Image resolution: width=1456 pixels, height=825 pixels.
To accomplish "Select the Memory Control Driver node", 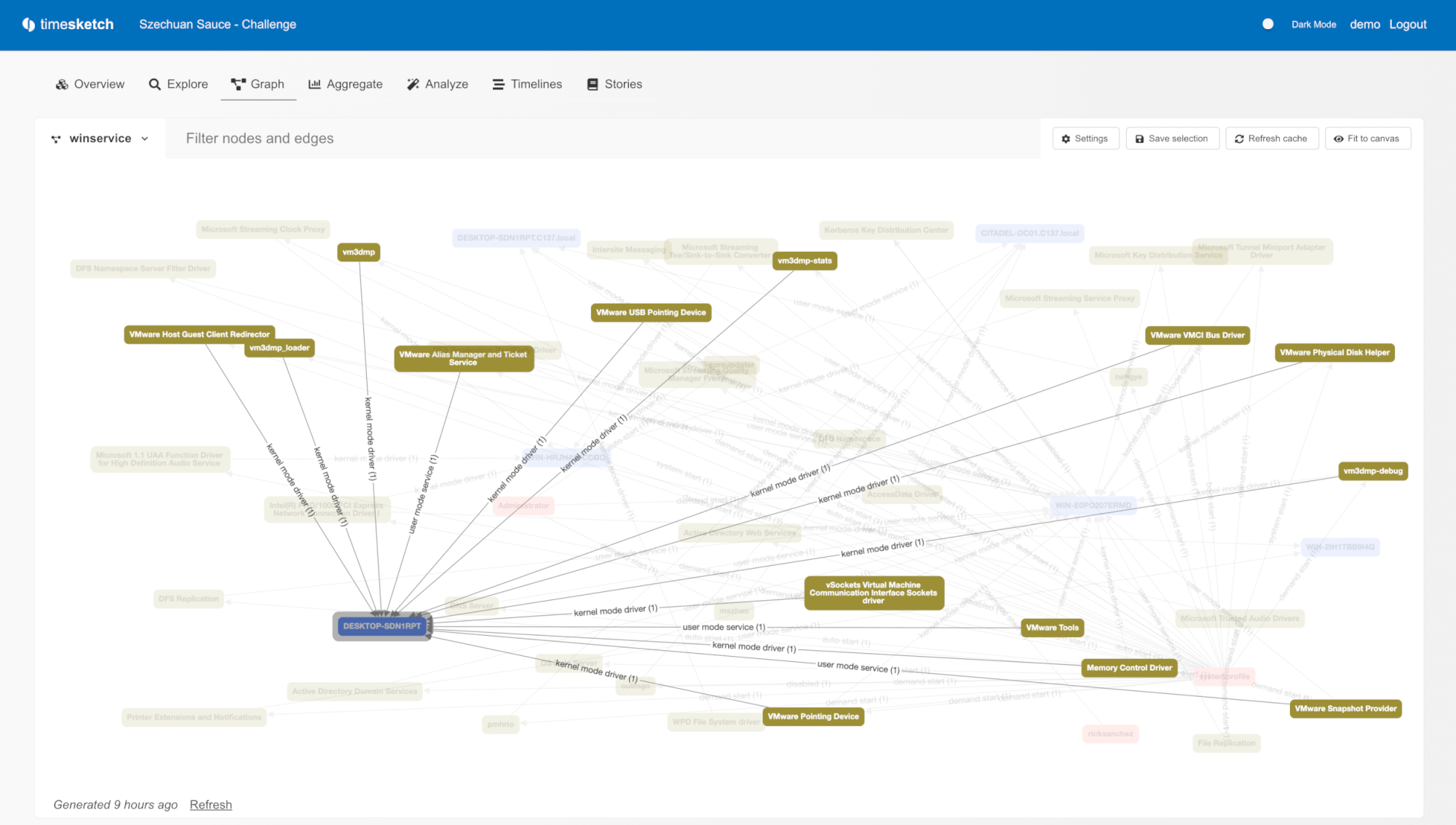I will click(1129, 668).
